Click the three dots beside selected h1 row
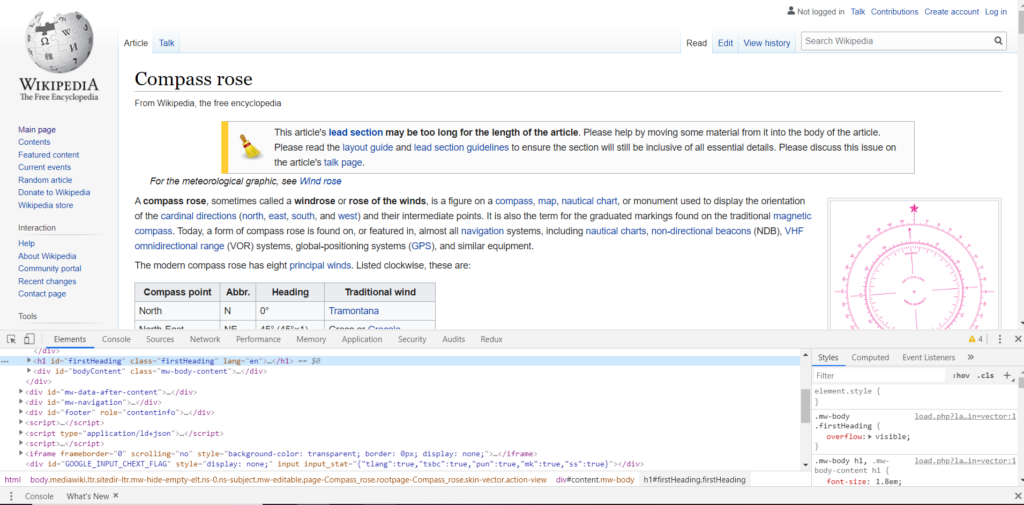This screenshot has width=1024, height=505. pos(5,361)
